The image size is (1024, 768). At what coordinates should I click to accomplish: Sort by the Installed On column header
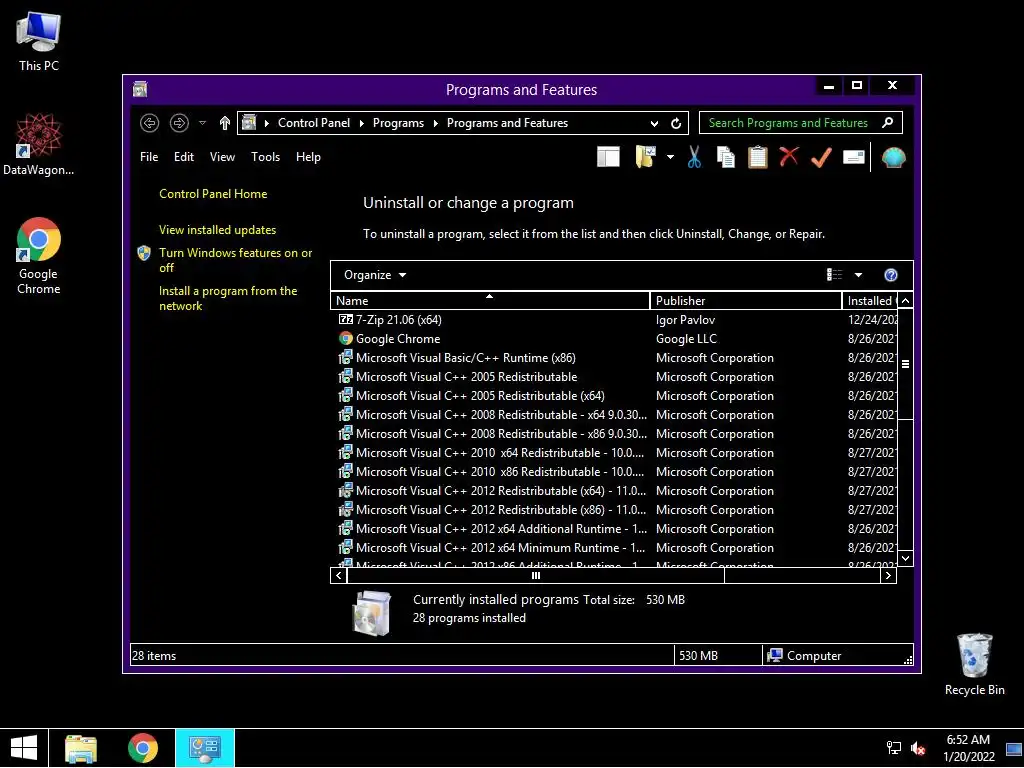[870, 300]
